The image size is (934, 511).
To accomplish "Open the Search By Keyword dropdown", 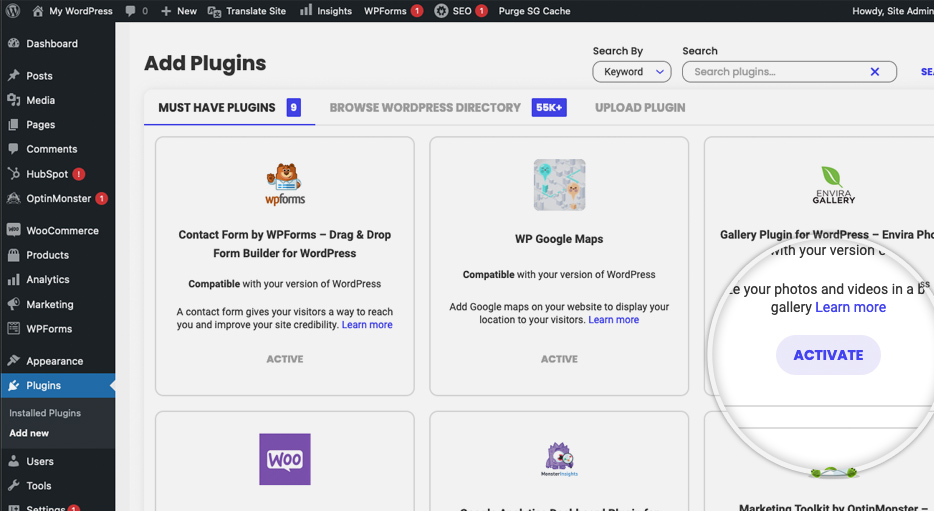I will click(x=631, y=71).
